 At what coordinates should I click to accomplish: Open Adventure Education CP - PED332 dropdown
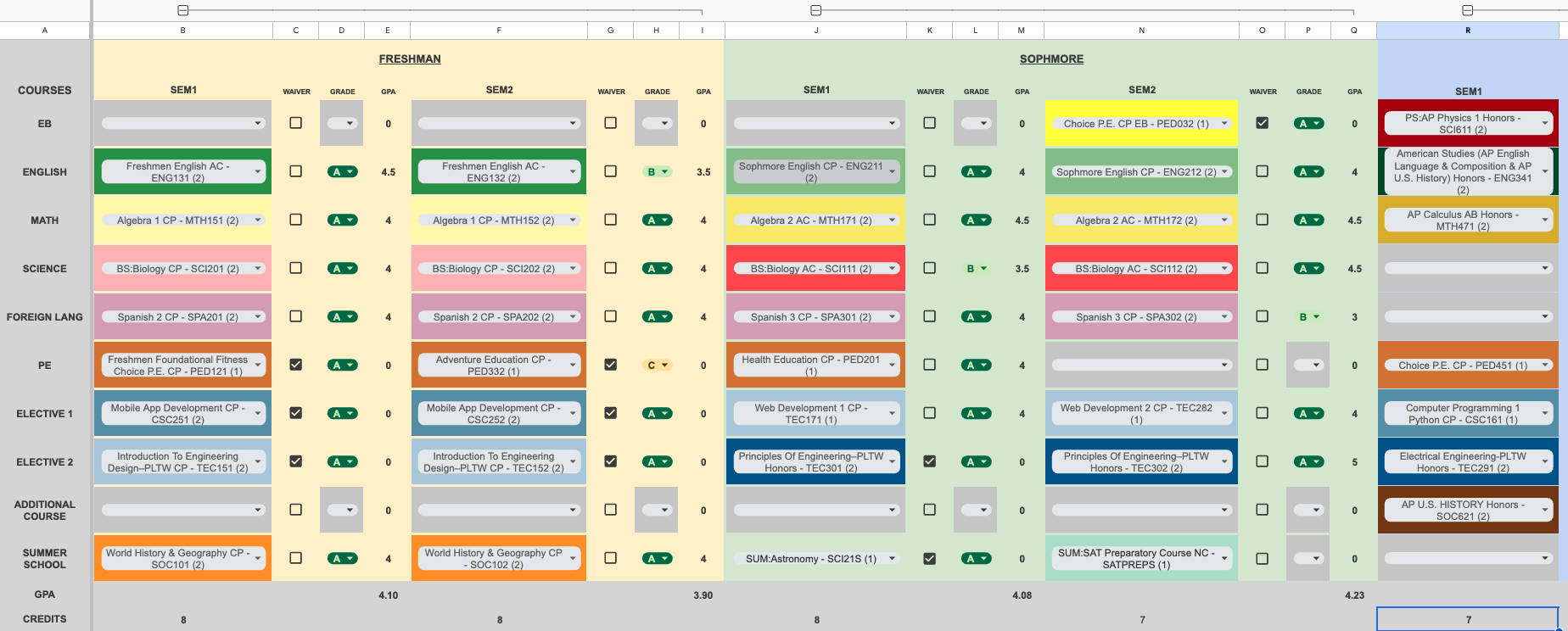click(499, 366)
